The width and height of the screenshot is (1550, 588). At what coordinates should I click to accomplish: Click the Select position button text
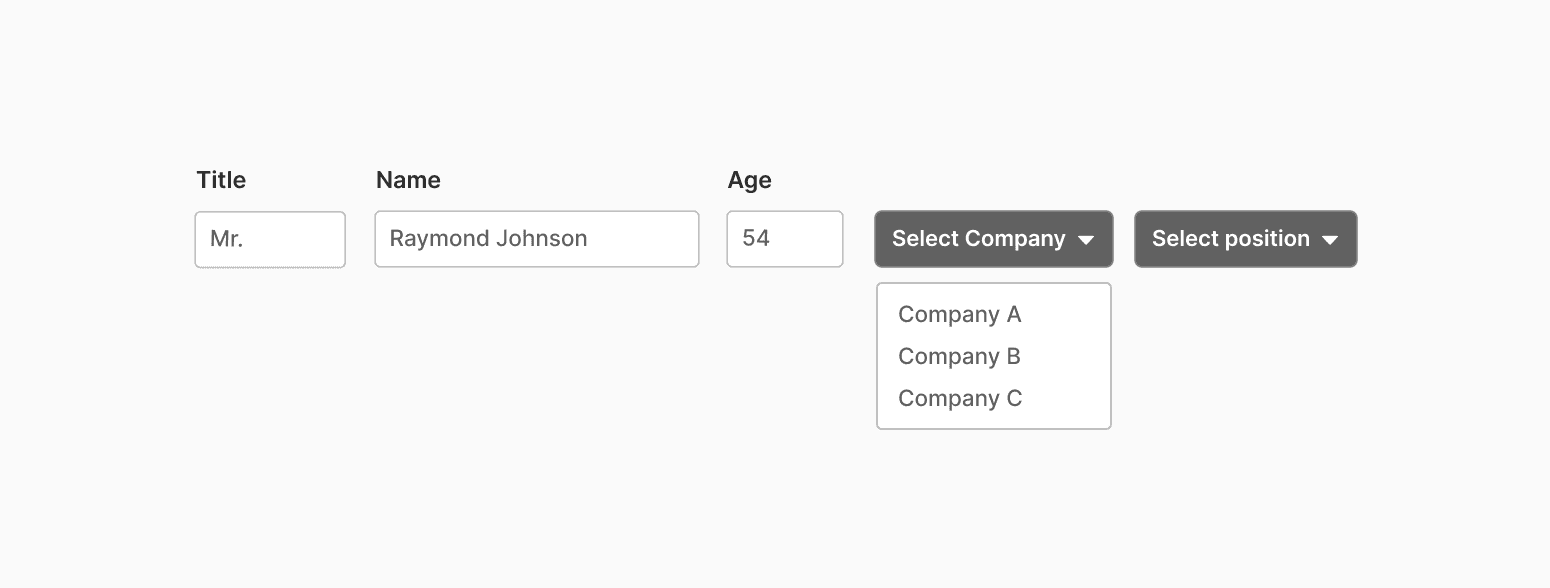(x=1231, y=239)
